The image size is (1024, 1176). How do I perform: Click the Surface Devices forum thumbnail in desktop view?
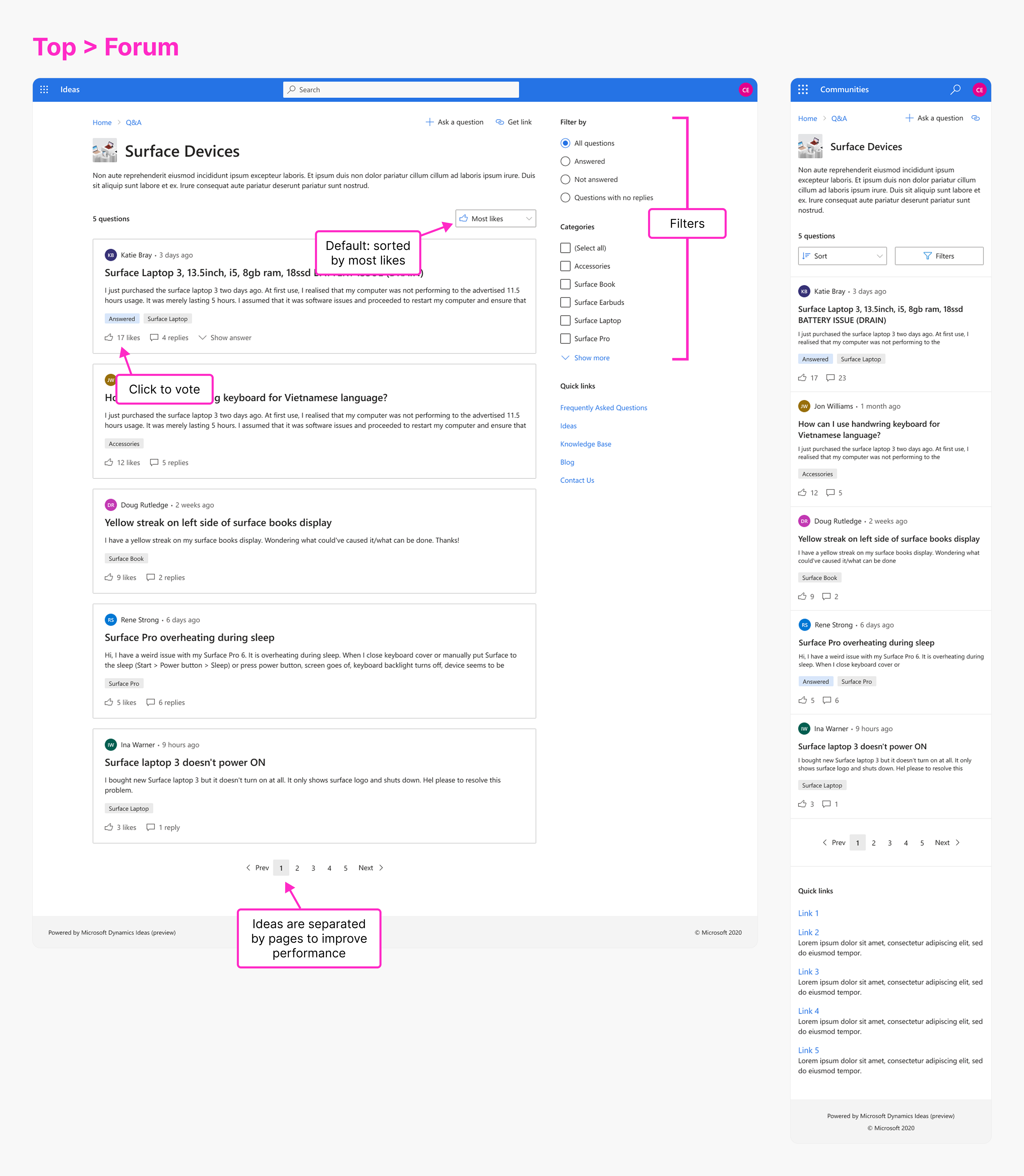[105, 150]
